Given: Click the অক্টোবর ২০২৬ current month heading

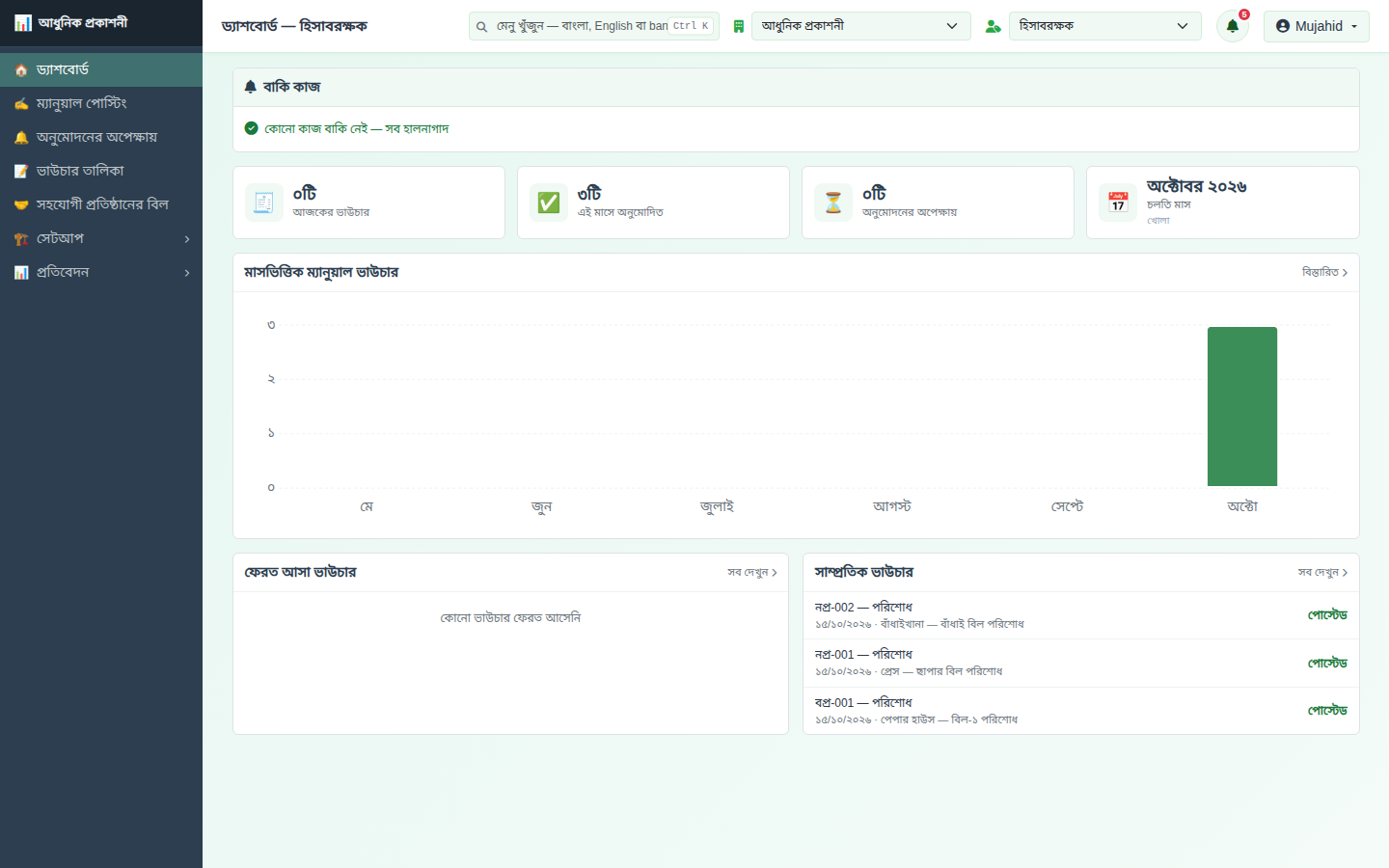Looking at the screenshot, I should [x=1196, y=186].
